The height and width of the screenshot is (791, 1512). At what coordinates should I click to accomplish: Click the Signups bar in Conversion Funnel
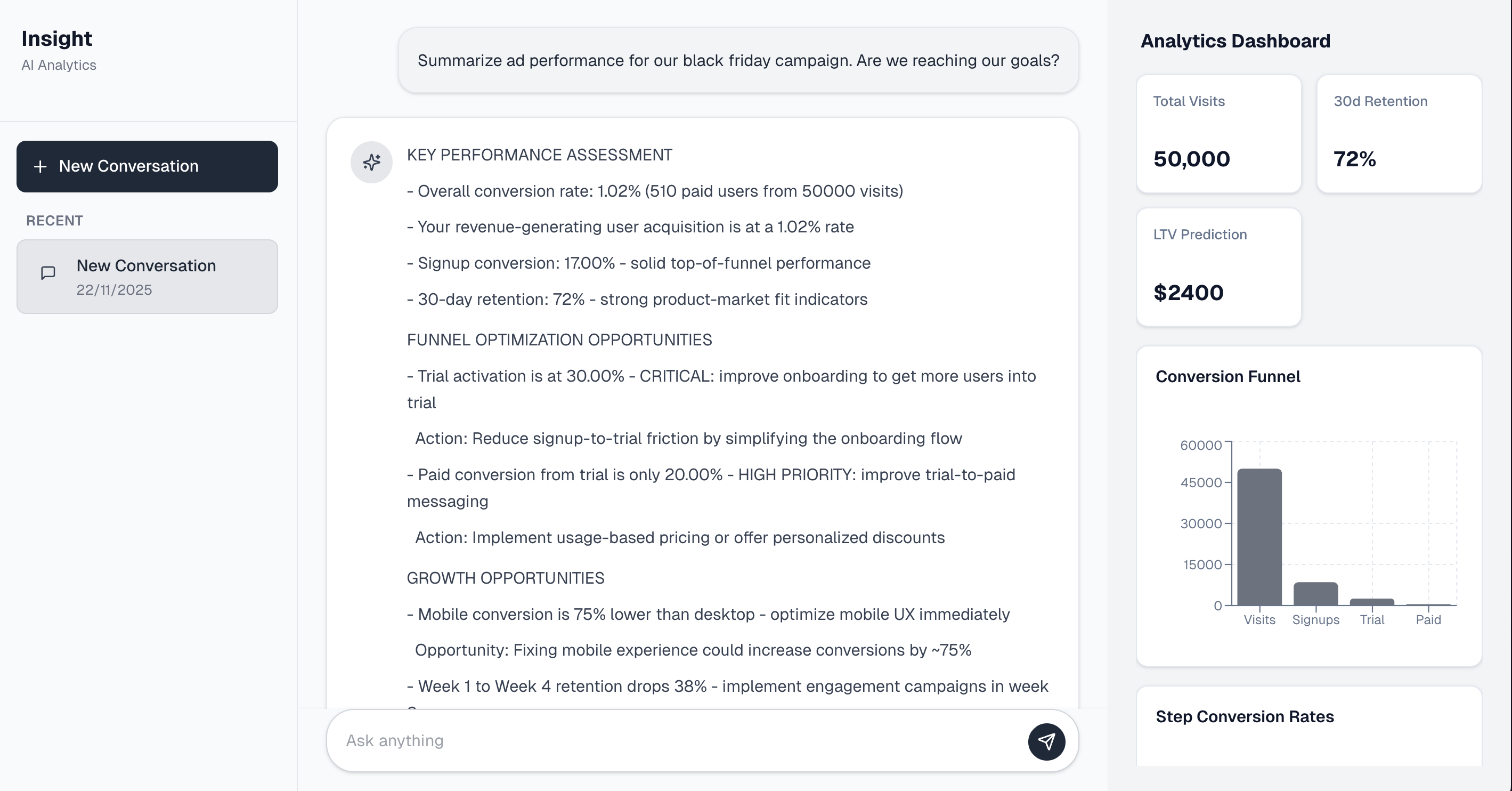click(x=1315, y=594)
